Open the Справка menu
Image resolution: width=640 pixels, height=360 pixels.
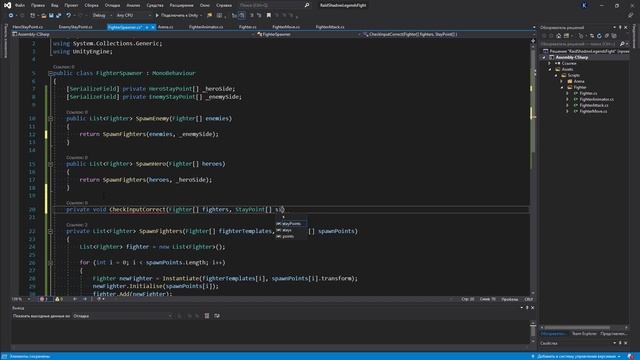224,5
